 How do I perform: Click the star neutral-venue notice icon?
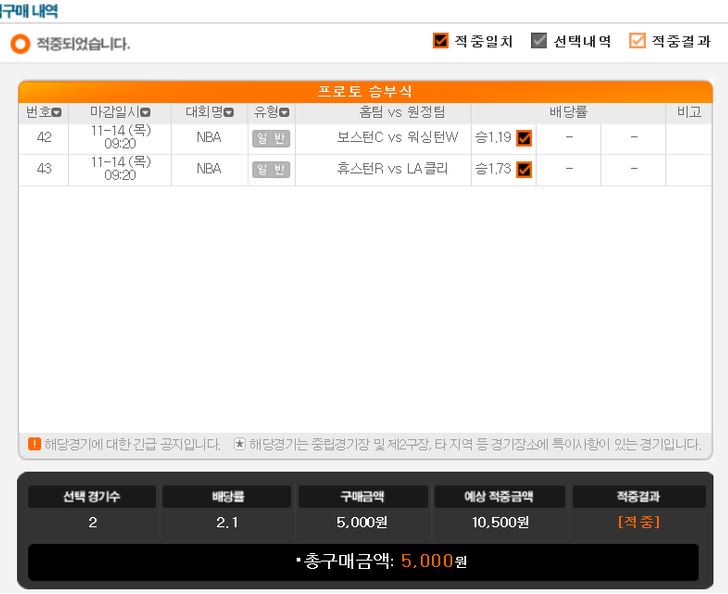(239, 444)
